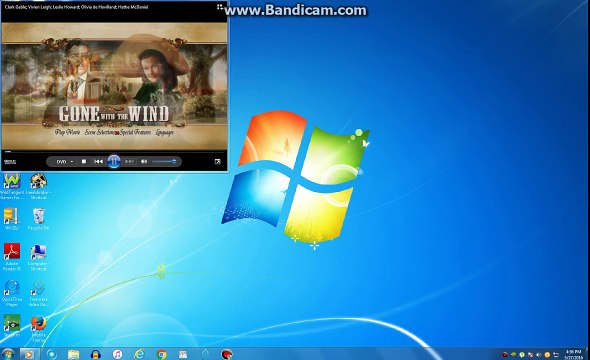This screenshot has height=360, width=590.
Task: Open the taskbar clock and date
Action: 573,355
